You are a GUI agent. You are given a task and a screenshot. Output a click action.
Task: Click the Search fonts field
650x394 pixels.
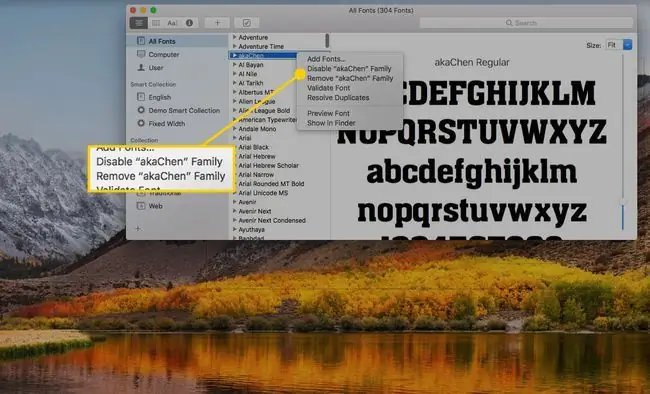(x=526, y=23)
